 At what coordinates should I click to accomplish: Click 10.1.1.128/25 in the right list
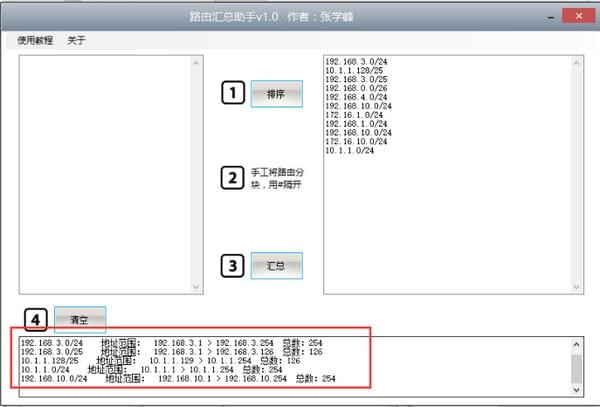tap(354, 70)
